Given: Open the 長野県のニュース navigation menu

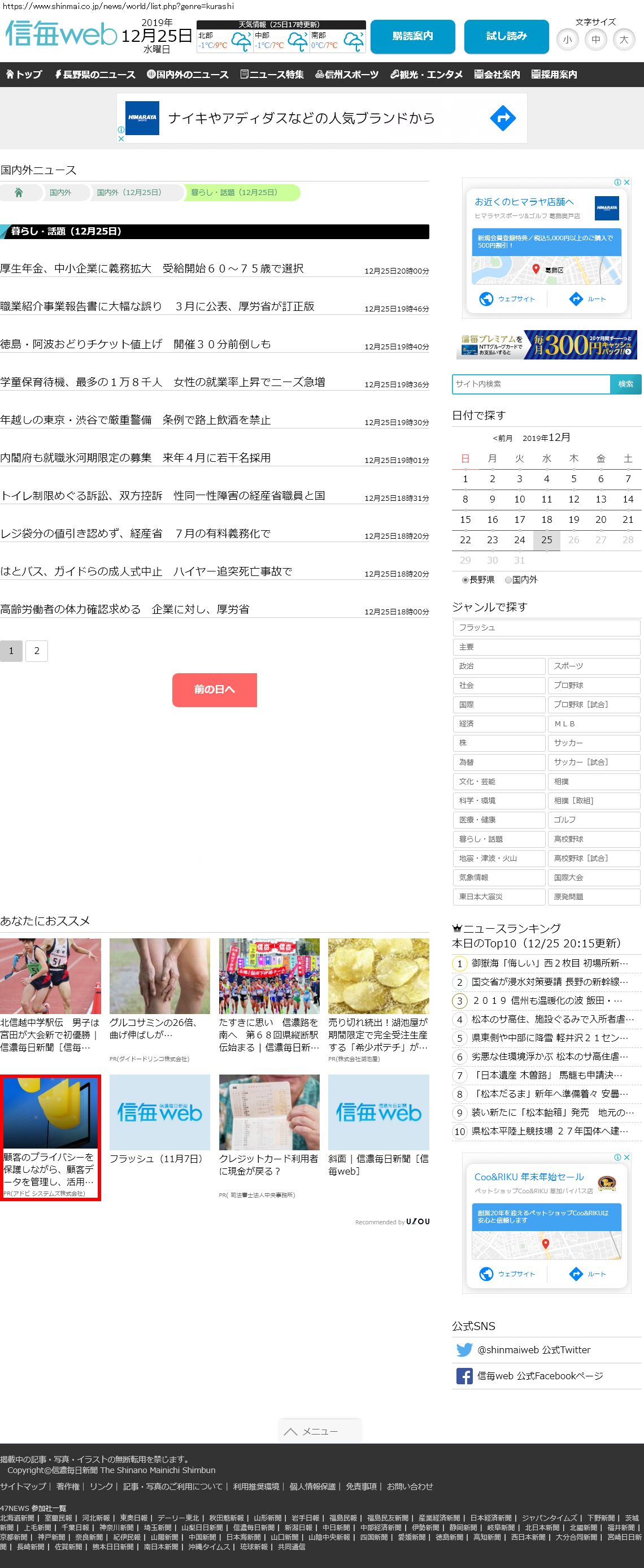Looking at the screenshot, I should click(95, 74).
